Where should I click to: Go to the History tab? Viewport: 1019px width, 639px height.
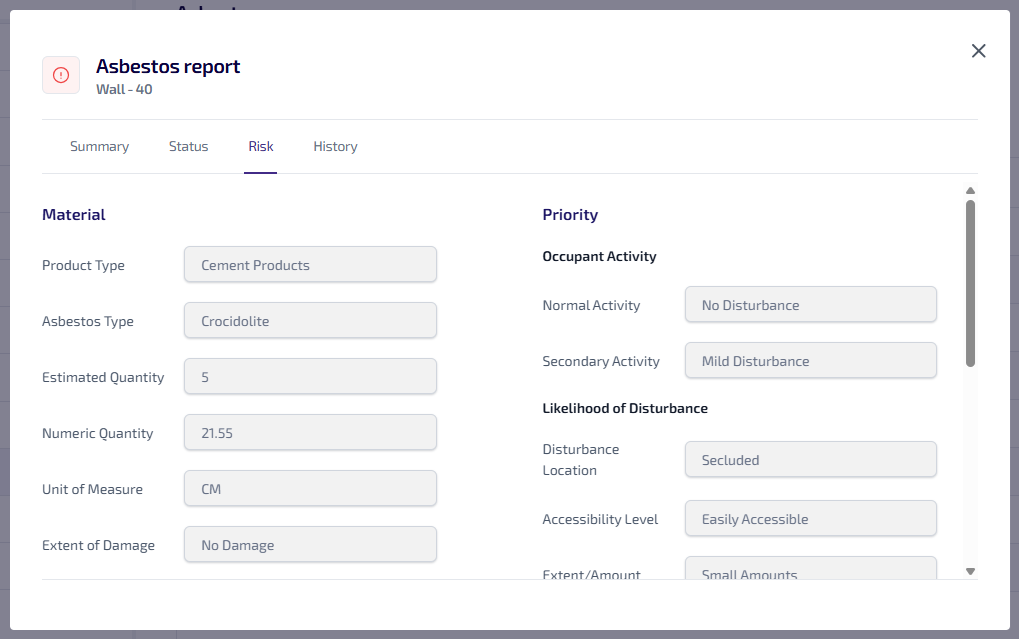point(335,146)
